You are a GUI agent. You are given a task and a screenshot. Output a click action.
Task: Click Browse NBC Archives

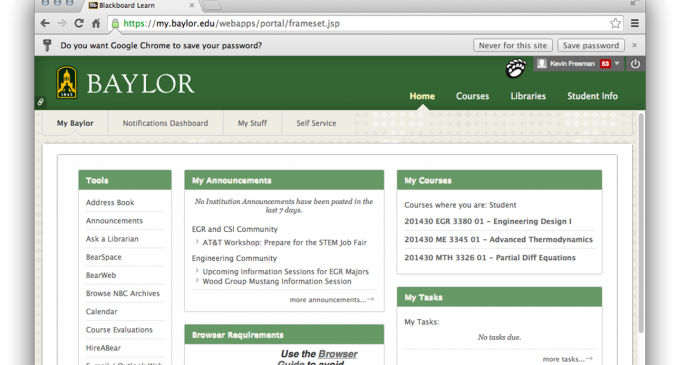[x=123, y=293]
